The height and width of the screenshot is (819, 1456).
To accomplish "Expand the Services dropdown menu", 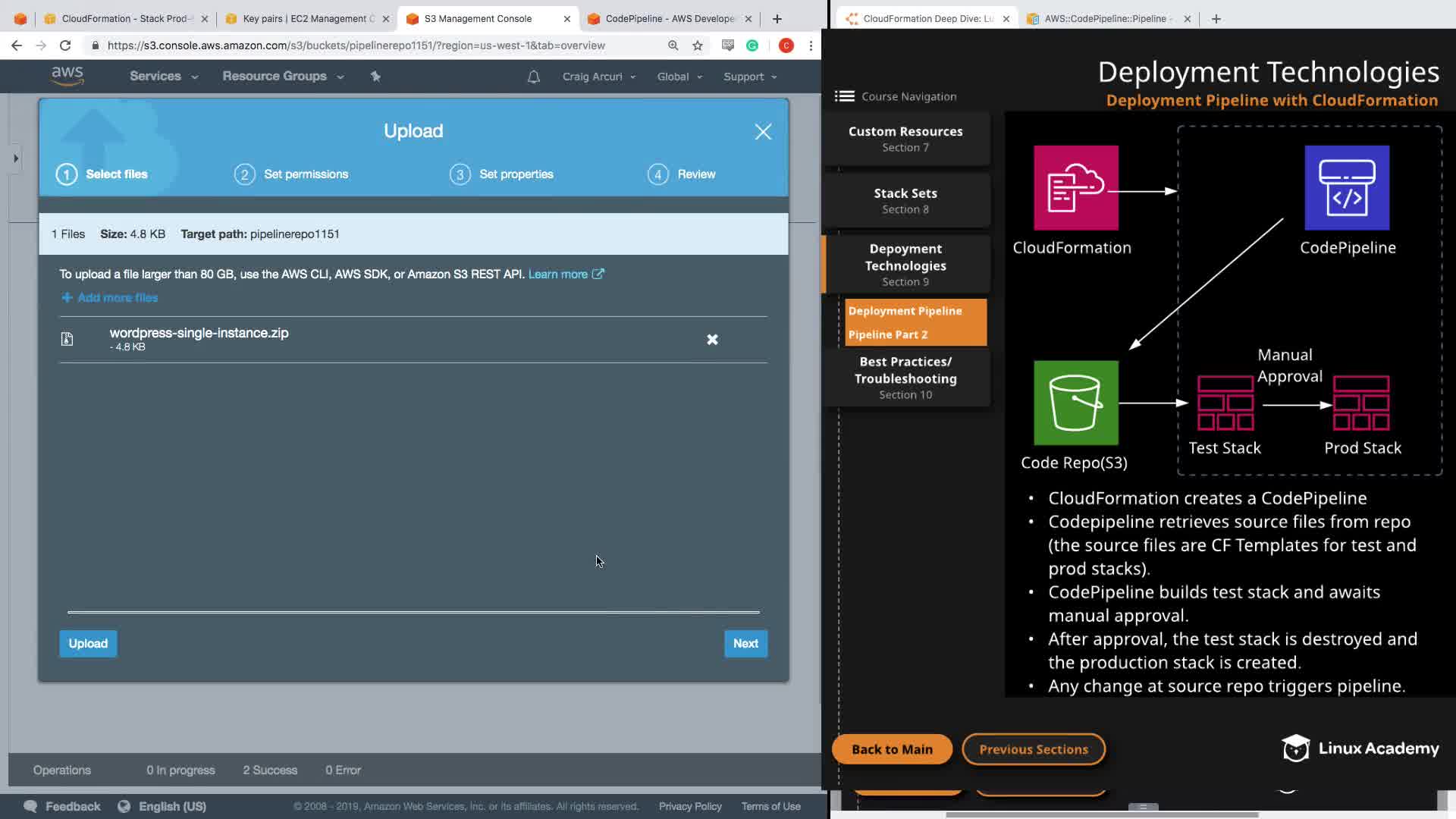I will (163, 77).
